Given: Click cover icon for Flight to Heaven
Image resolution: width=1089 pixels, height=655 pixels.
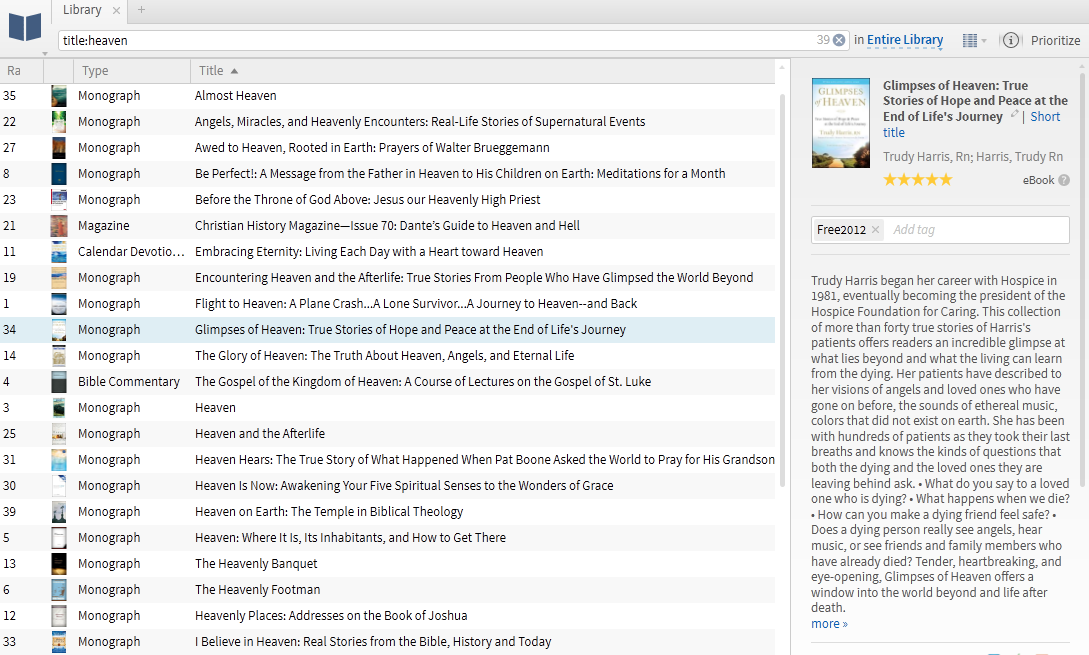Looking at the screenshot, I should [59, 304].
